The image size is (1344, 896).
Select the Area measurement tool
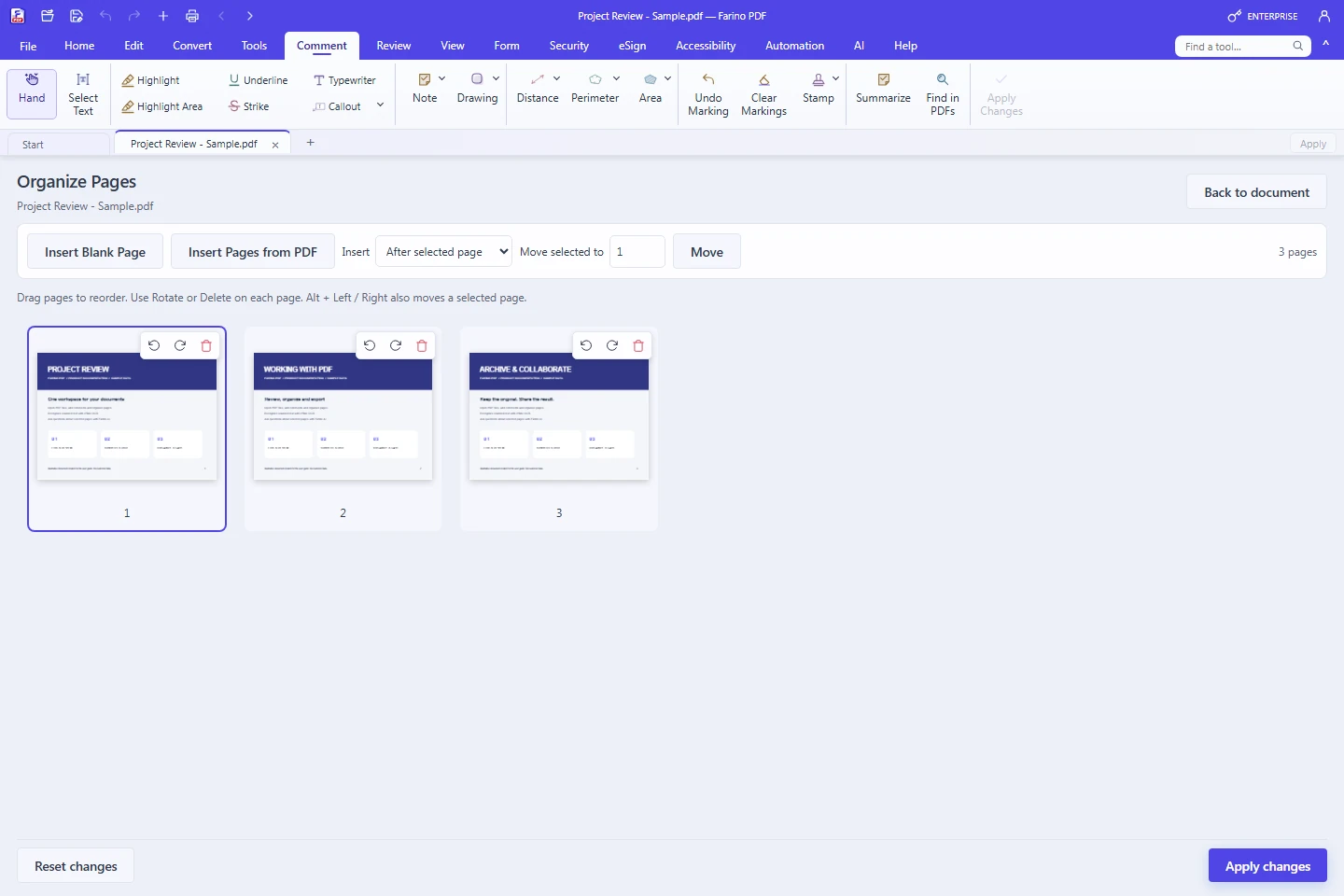pyautogui.click(x=651, y=90)
